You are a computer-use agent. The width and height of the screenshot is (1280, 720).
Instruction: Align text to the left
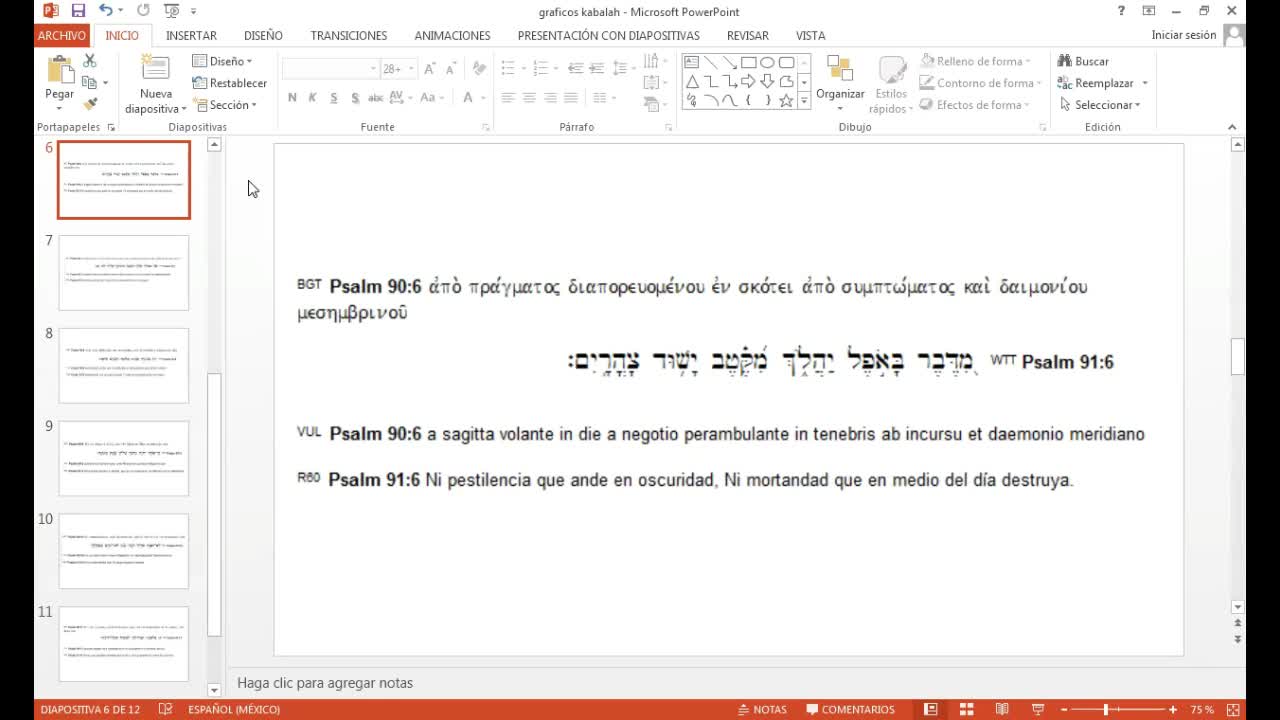coord(508,98)
